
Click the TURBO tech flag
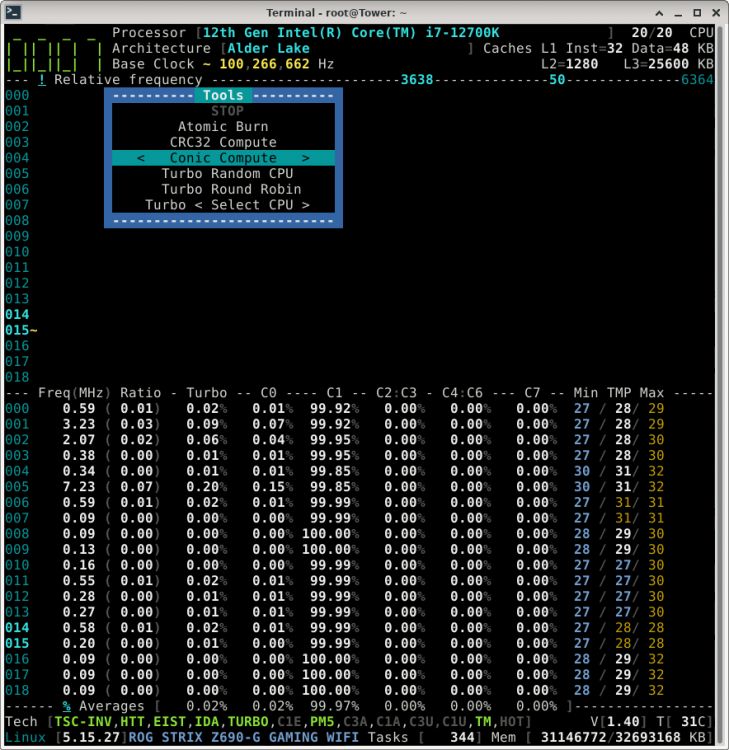(248, 722)
